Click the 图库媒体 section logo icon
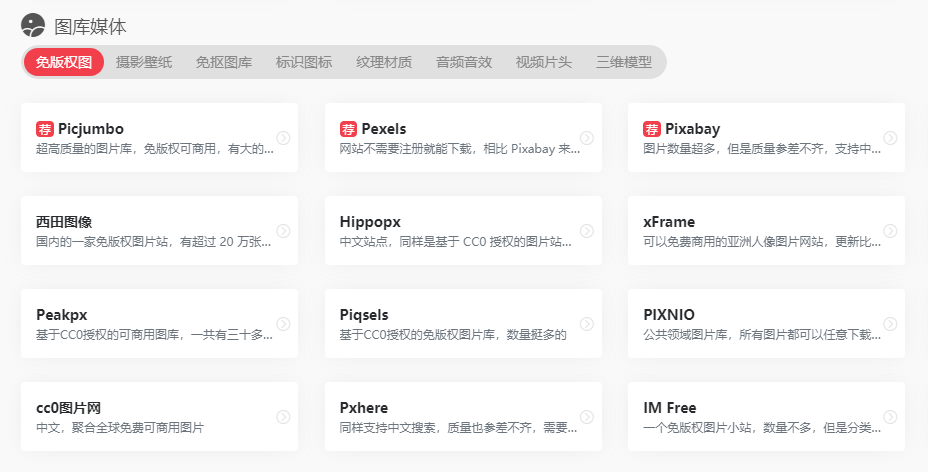 (x=33, y=25)
